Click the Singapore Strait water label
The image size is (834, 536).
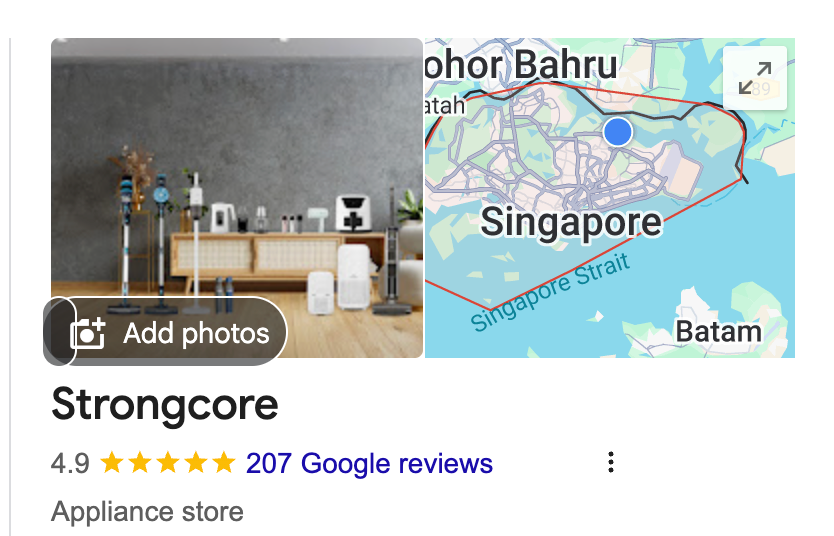pyautogui.click(x=550, y=292)
